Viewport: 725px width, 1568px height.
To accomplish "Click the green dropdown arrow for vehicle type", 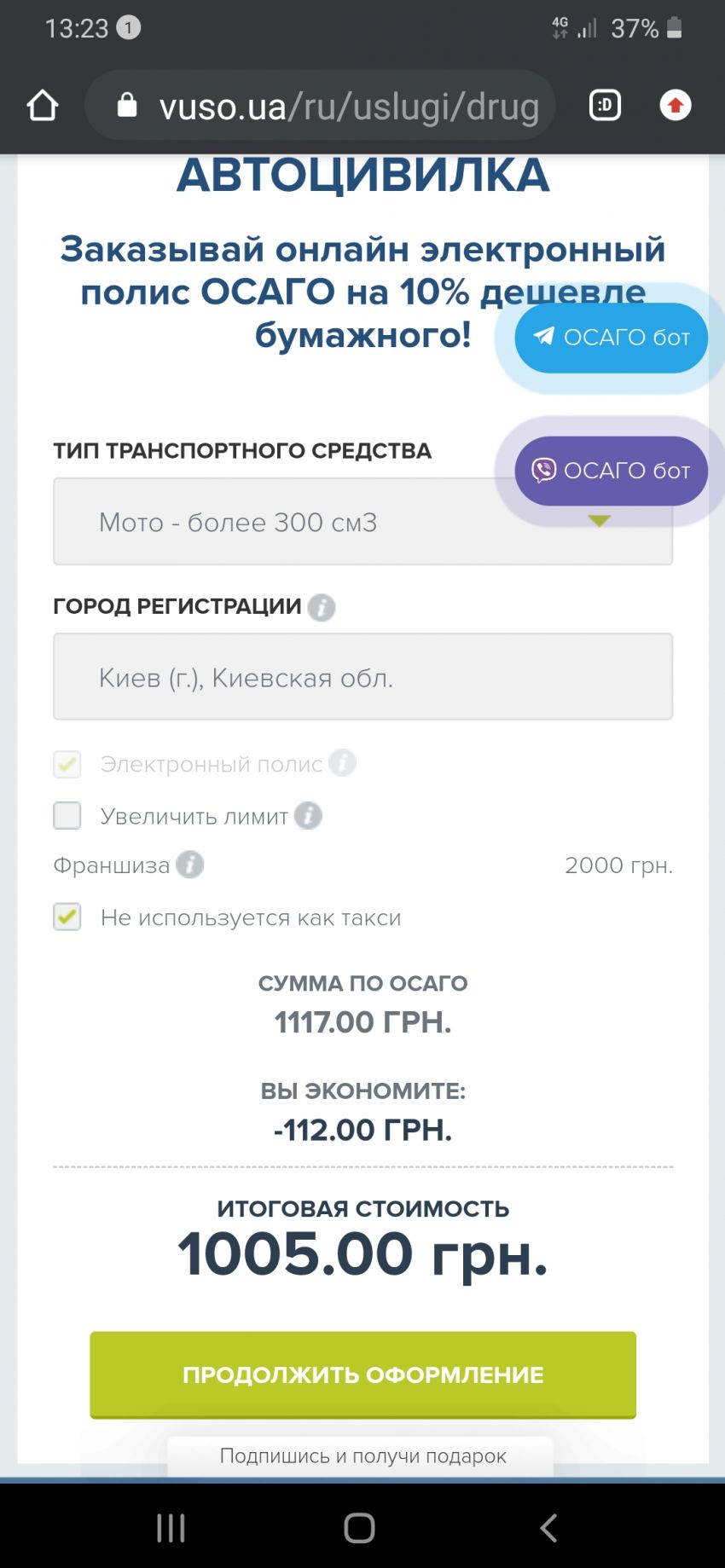I will pos(600,521).
